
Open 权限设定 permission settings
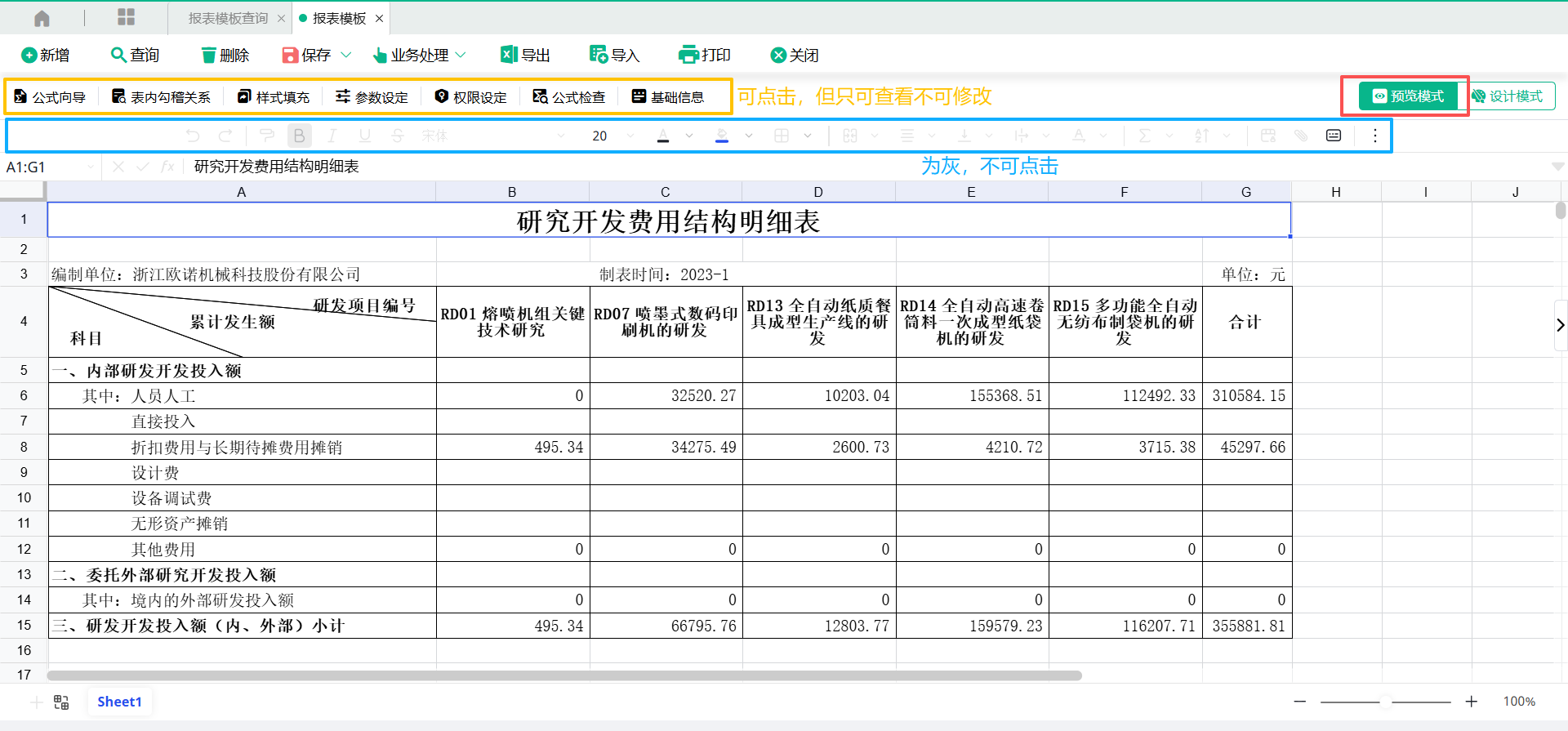click(x=470, y=97)
